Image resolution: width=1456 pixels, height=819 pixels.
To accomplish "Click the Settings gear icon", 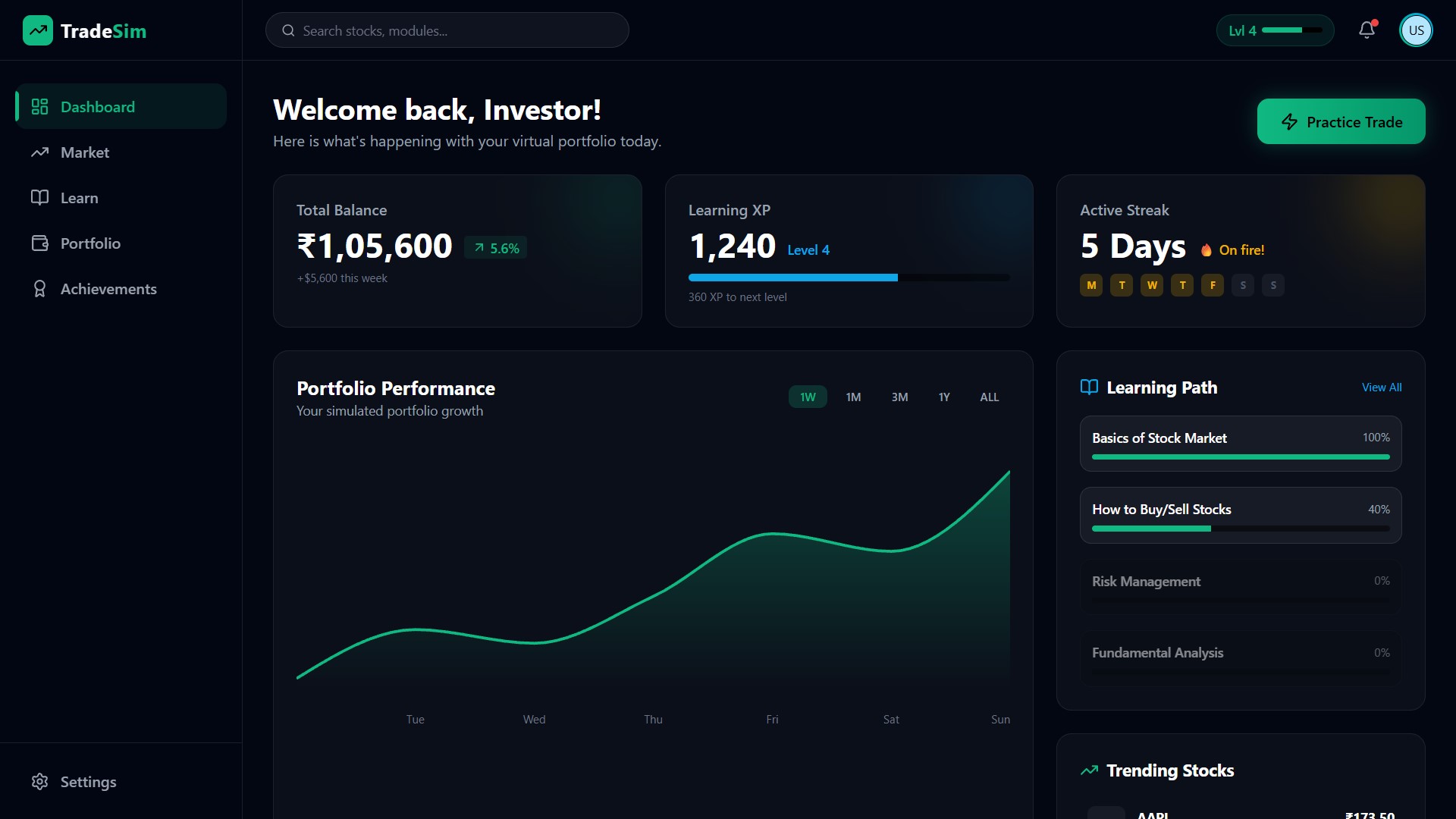I will pyautogui.click(x=39, y=782).
